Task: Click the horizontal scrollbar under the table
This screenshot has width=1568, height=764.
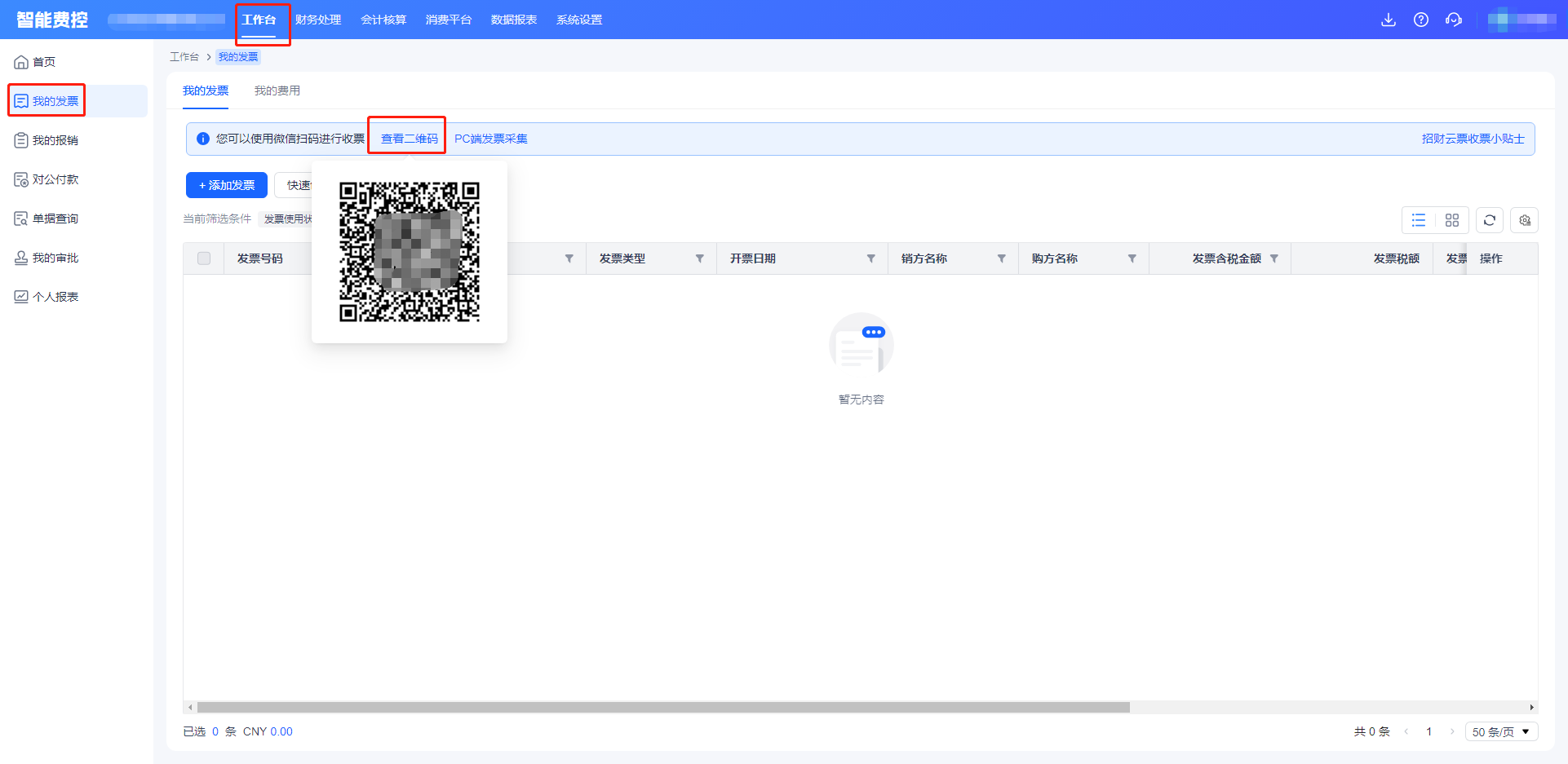Action: (x=662, y=707)
